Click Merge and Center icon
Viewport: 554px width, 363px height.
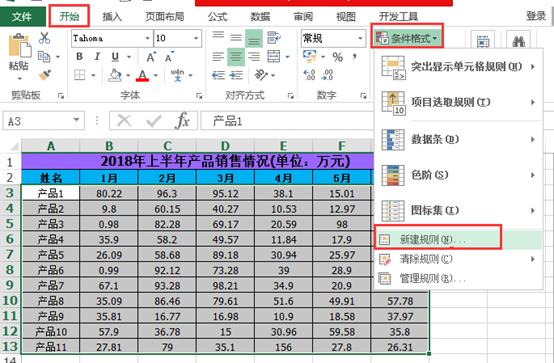pos(274,57)
